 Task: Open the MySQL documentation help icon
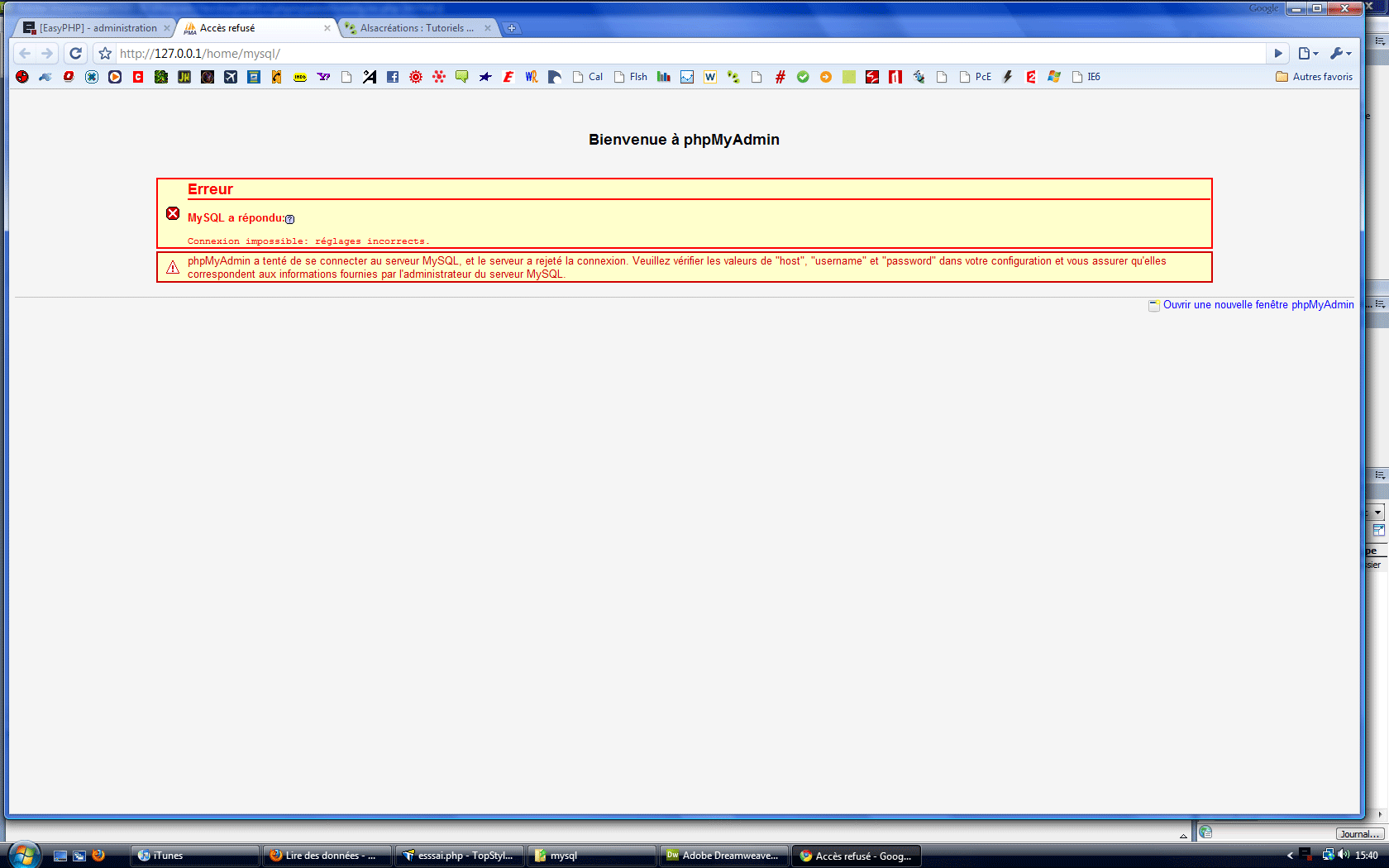[x=289, y=219]
